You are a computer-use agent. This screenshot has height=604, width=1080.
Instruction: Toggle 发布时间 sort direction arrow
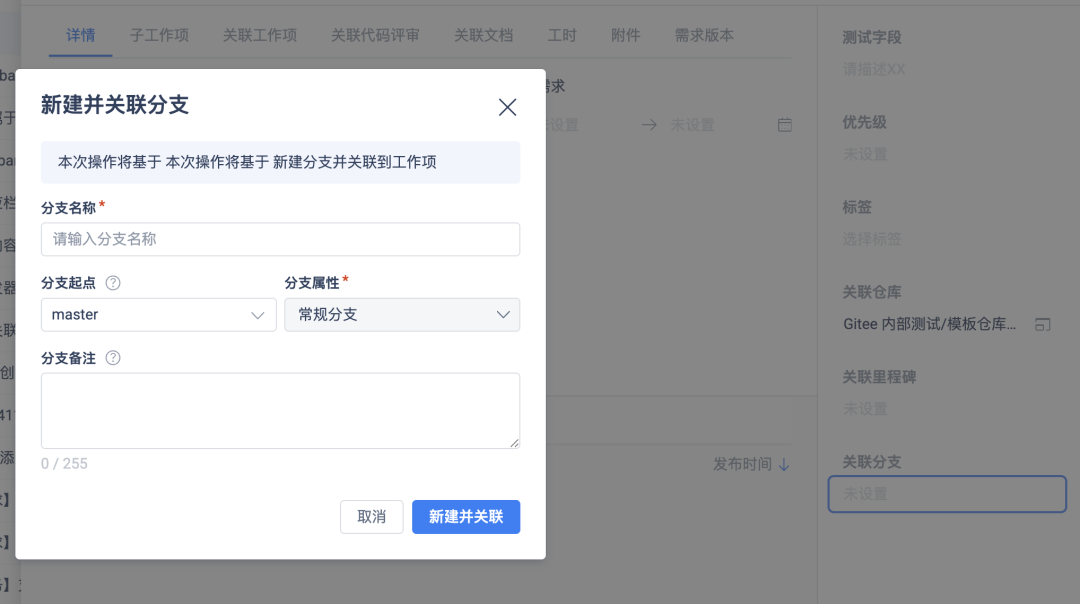tap(785, 464)
